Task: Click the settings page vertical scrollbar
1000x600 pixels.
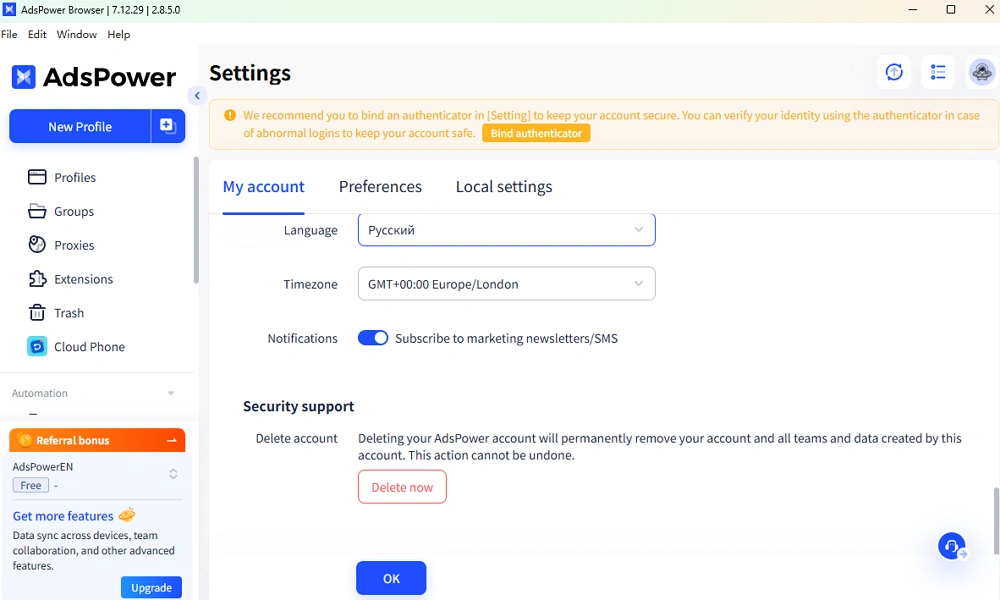Action: 996,520
